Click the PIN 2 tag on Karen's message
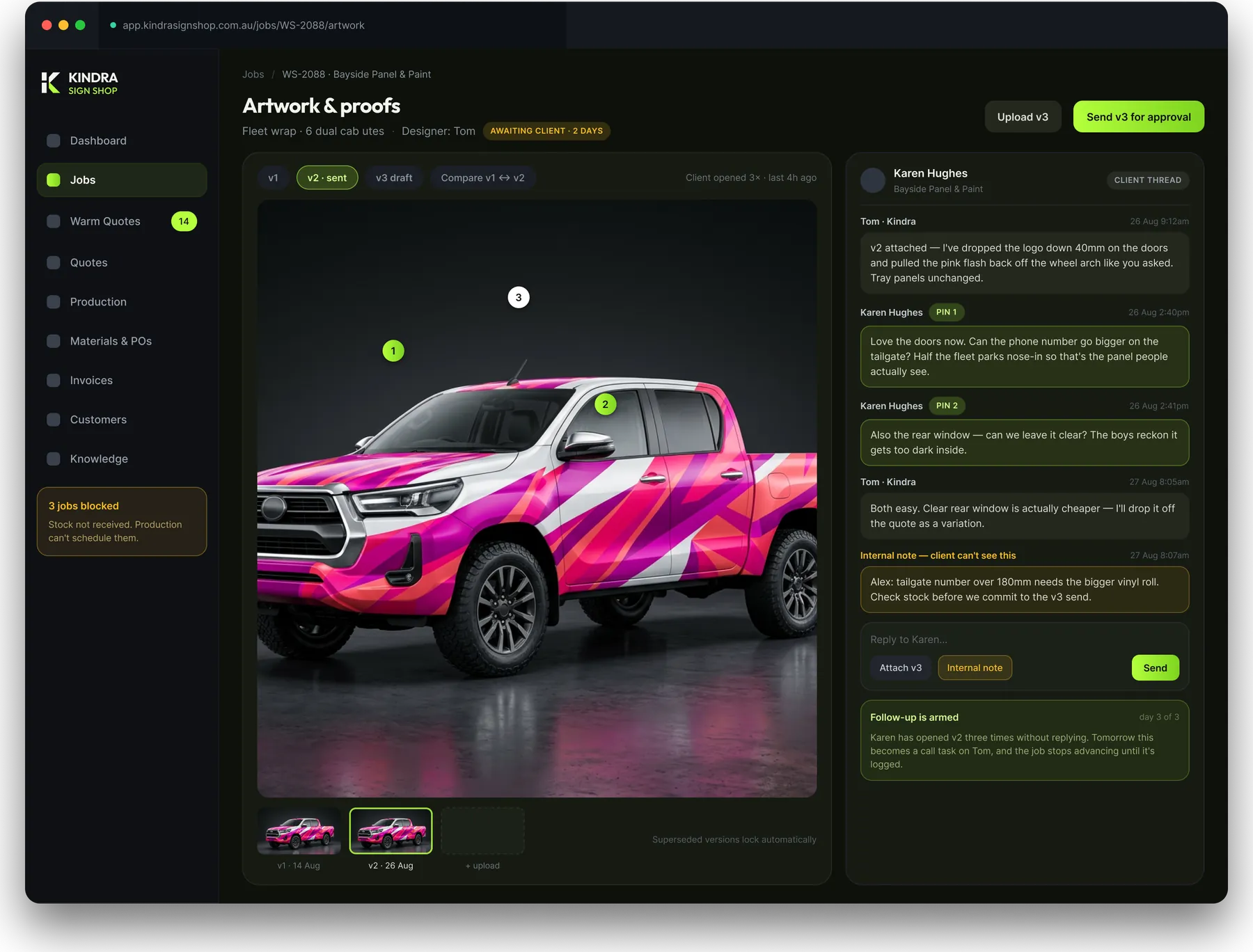 click(x=947, y=406)
